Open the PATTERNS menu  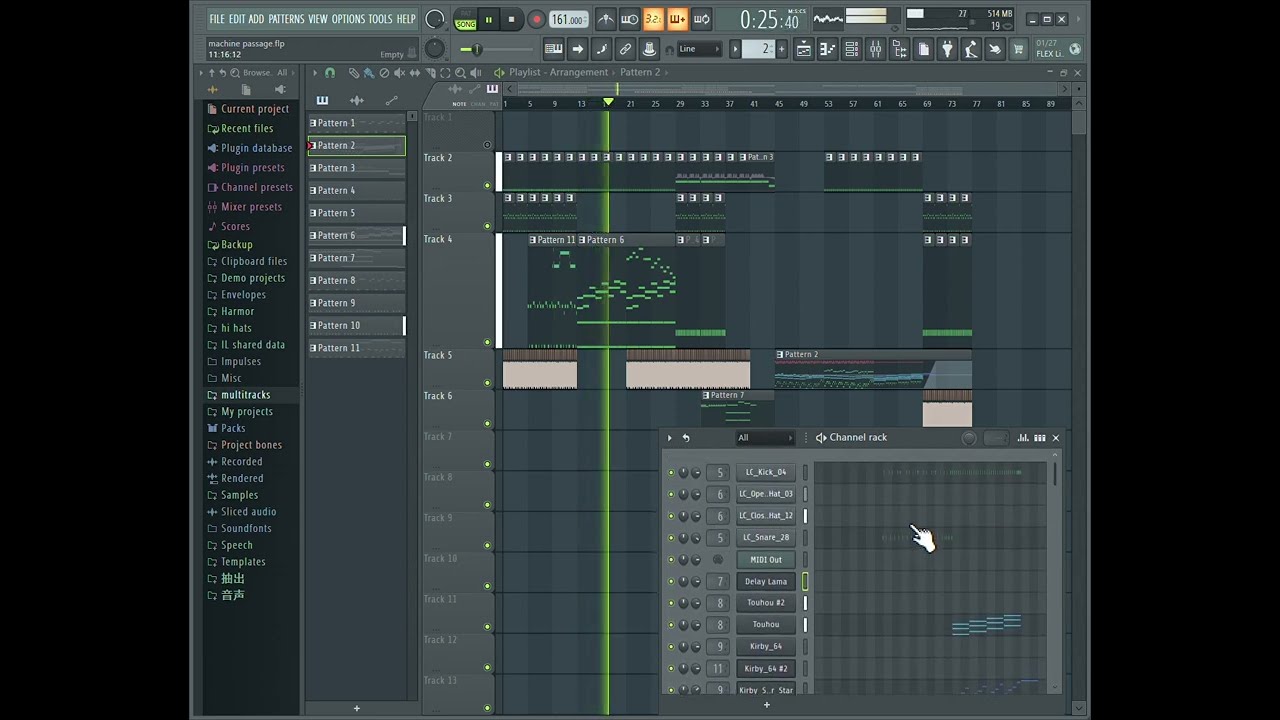[x=286, y=19]
